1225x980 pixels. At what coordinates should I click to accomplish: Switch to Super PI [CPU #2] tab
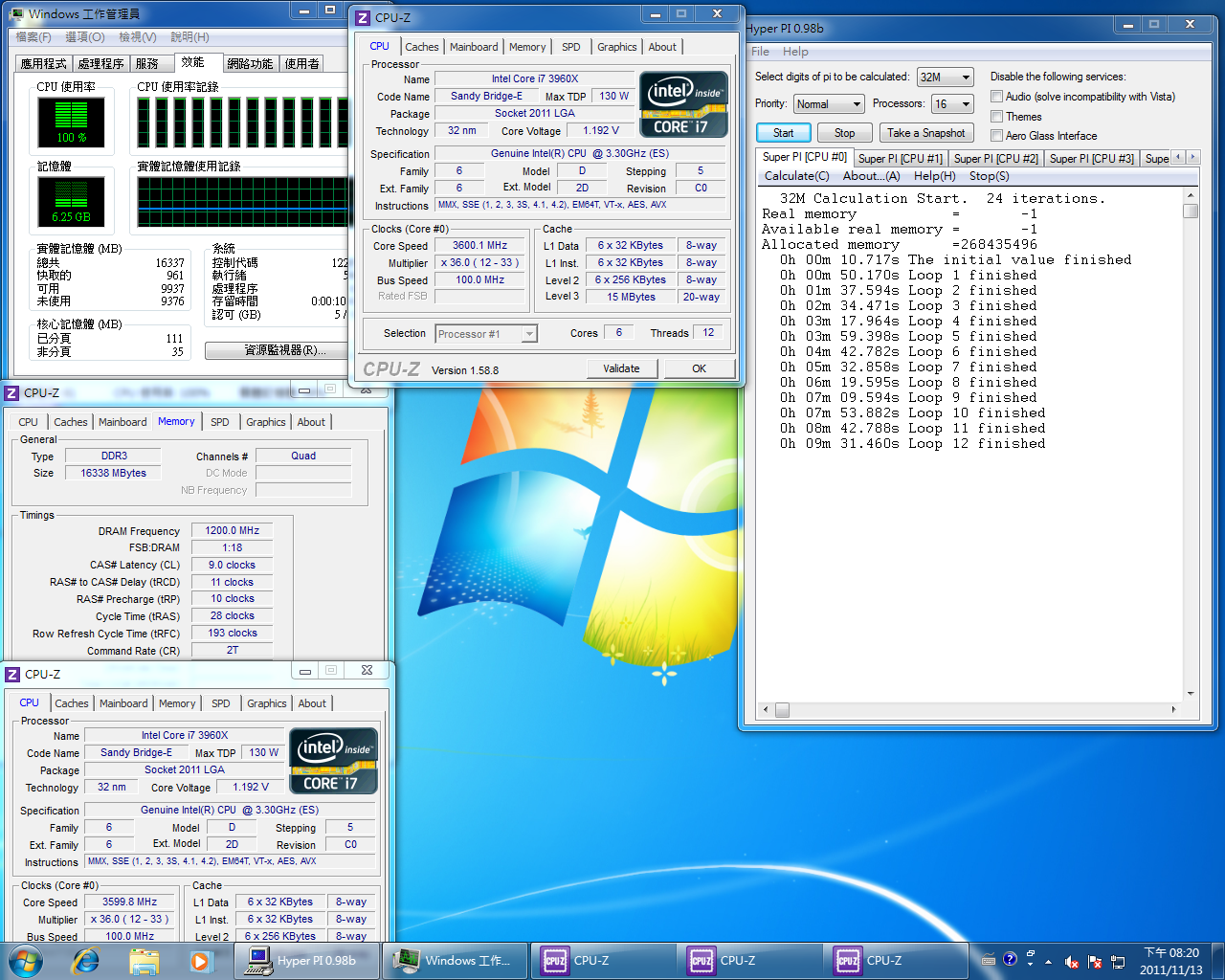(996, 158)
